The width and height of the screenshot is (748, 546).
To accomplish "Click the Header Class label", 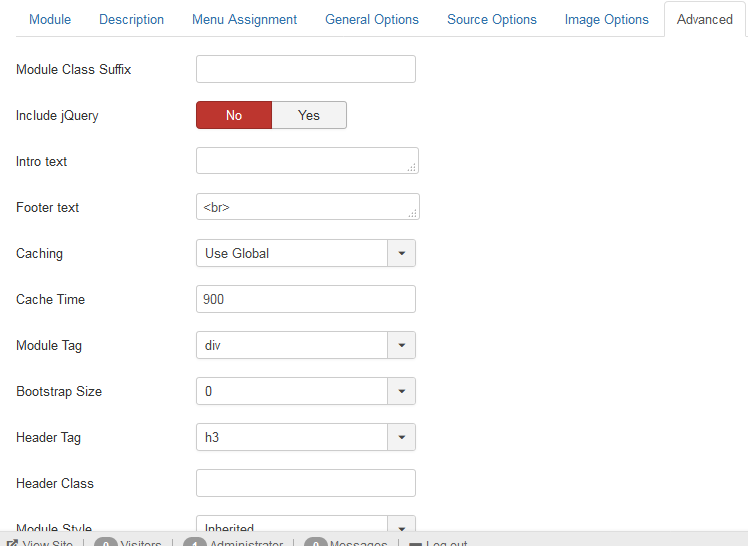I will [55, 484].
